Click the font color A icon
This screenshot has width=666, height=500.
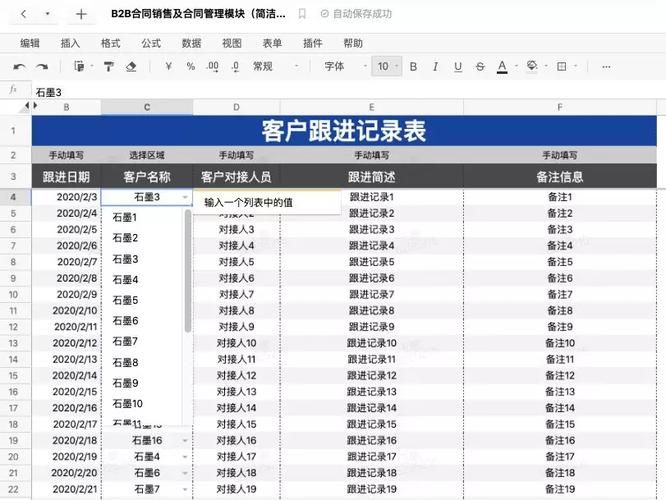click(x=502, y=67)
